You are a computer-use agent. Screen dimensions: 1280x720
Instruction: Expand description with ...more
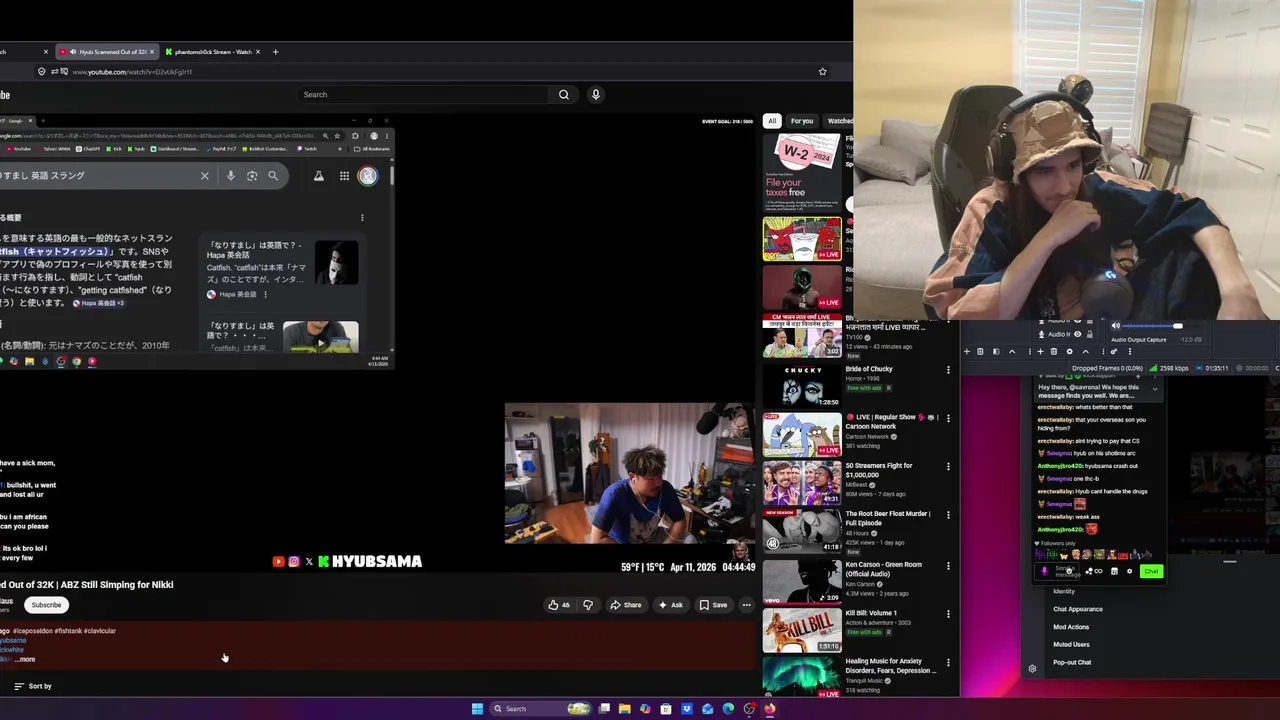27,659
